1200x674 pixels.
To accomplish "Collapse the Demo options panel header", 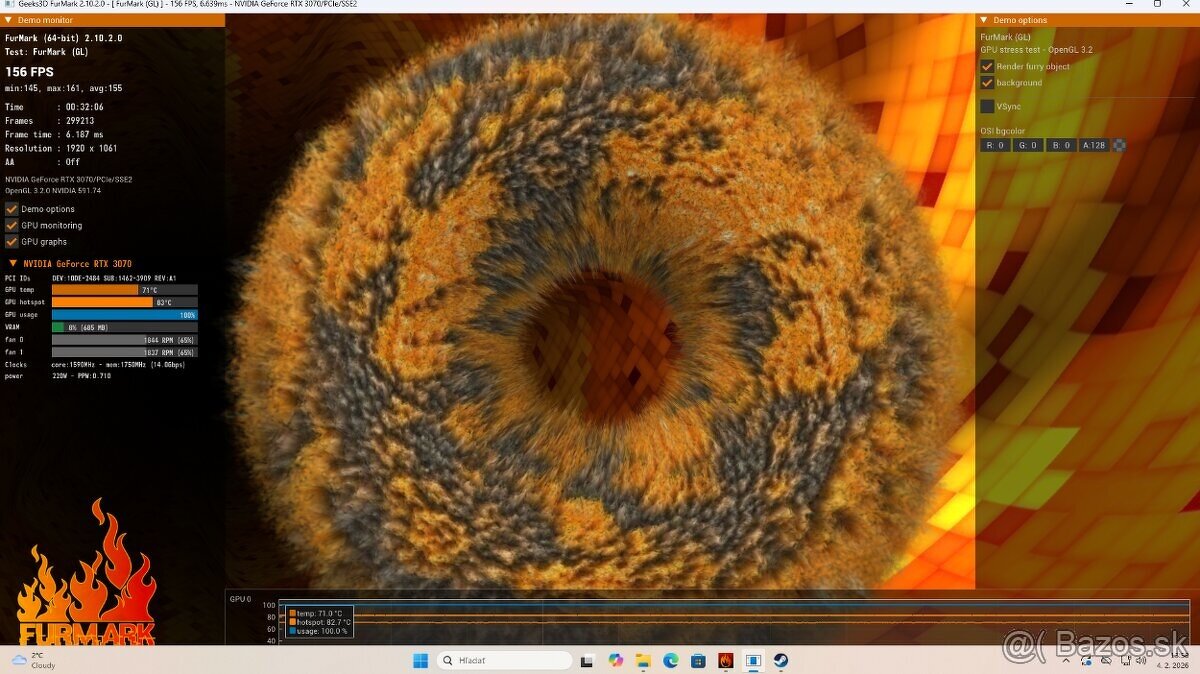I will [x=983, y=20].
